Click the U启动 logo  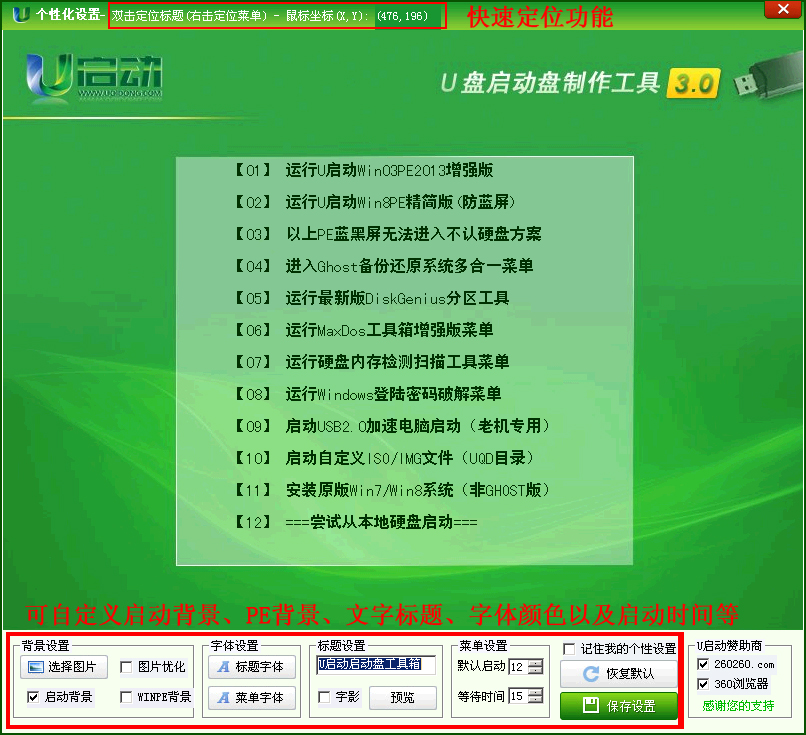pos(95,76)
